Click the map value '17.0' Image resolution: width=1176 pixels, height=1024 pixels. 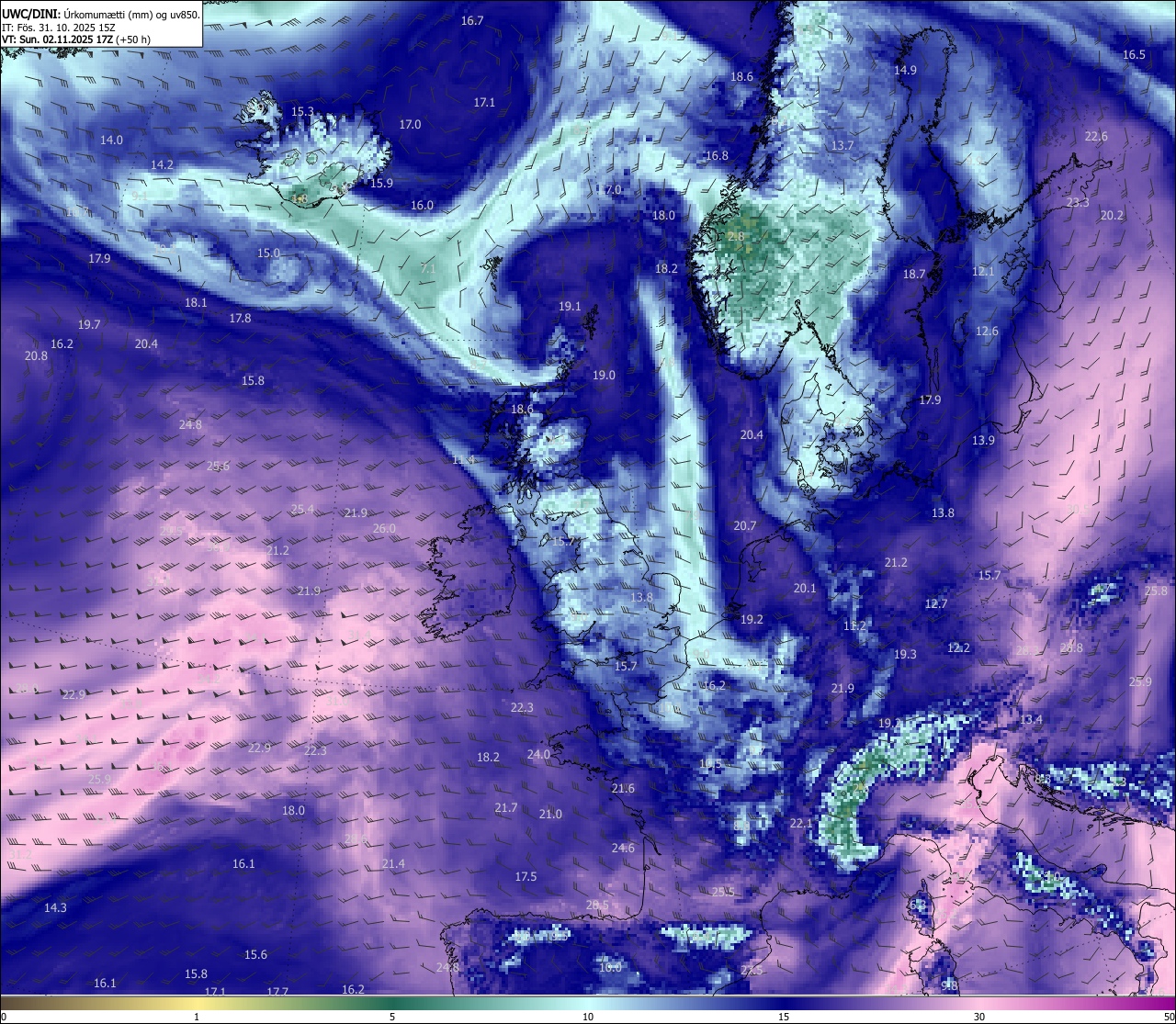(410, 124)
